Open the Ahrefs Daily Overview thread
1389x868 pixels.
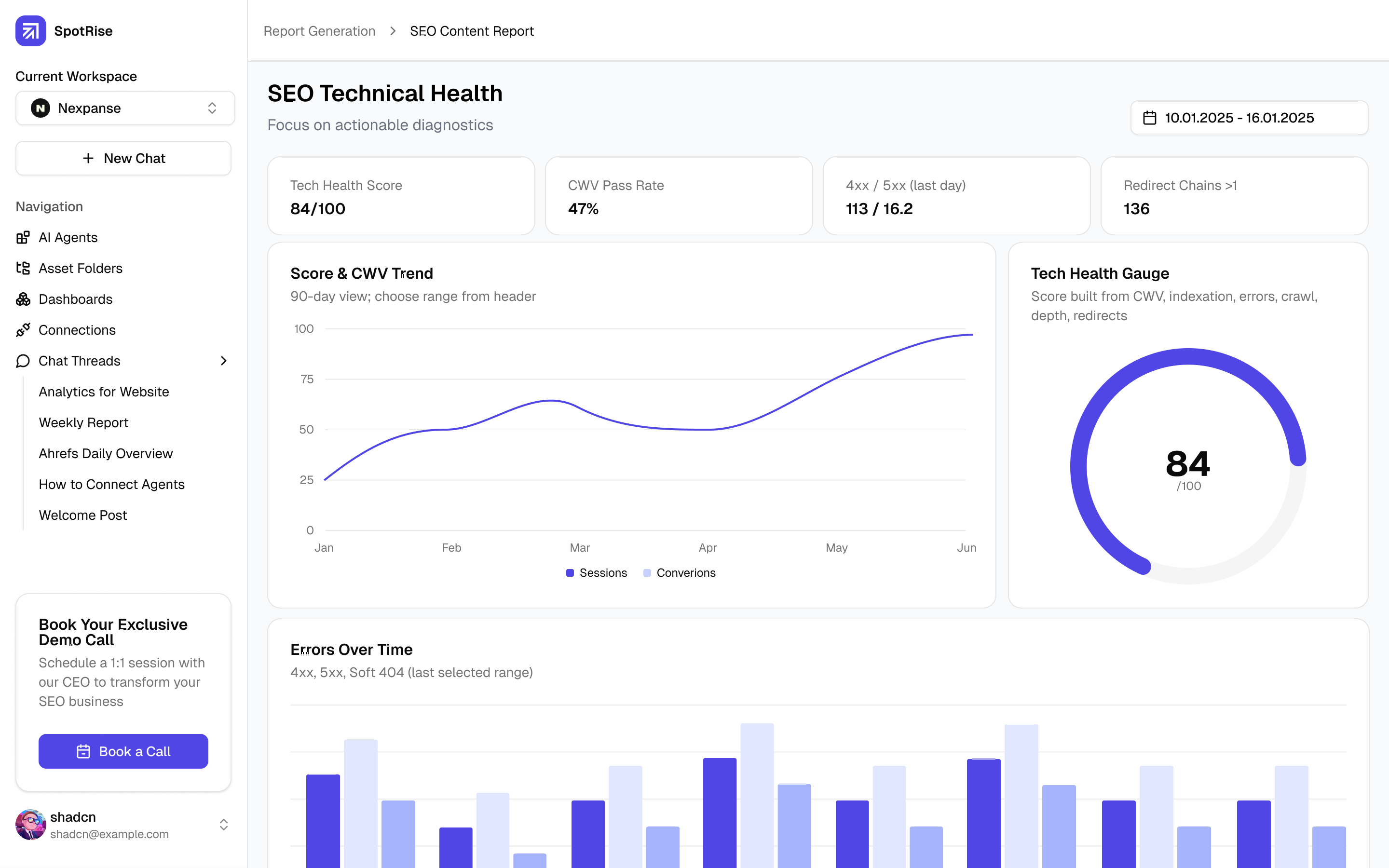pos(106,453)
